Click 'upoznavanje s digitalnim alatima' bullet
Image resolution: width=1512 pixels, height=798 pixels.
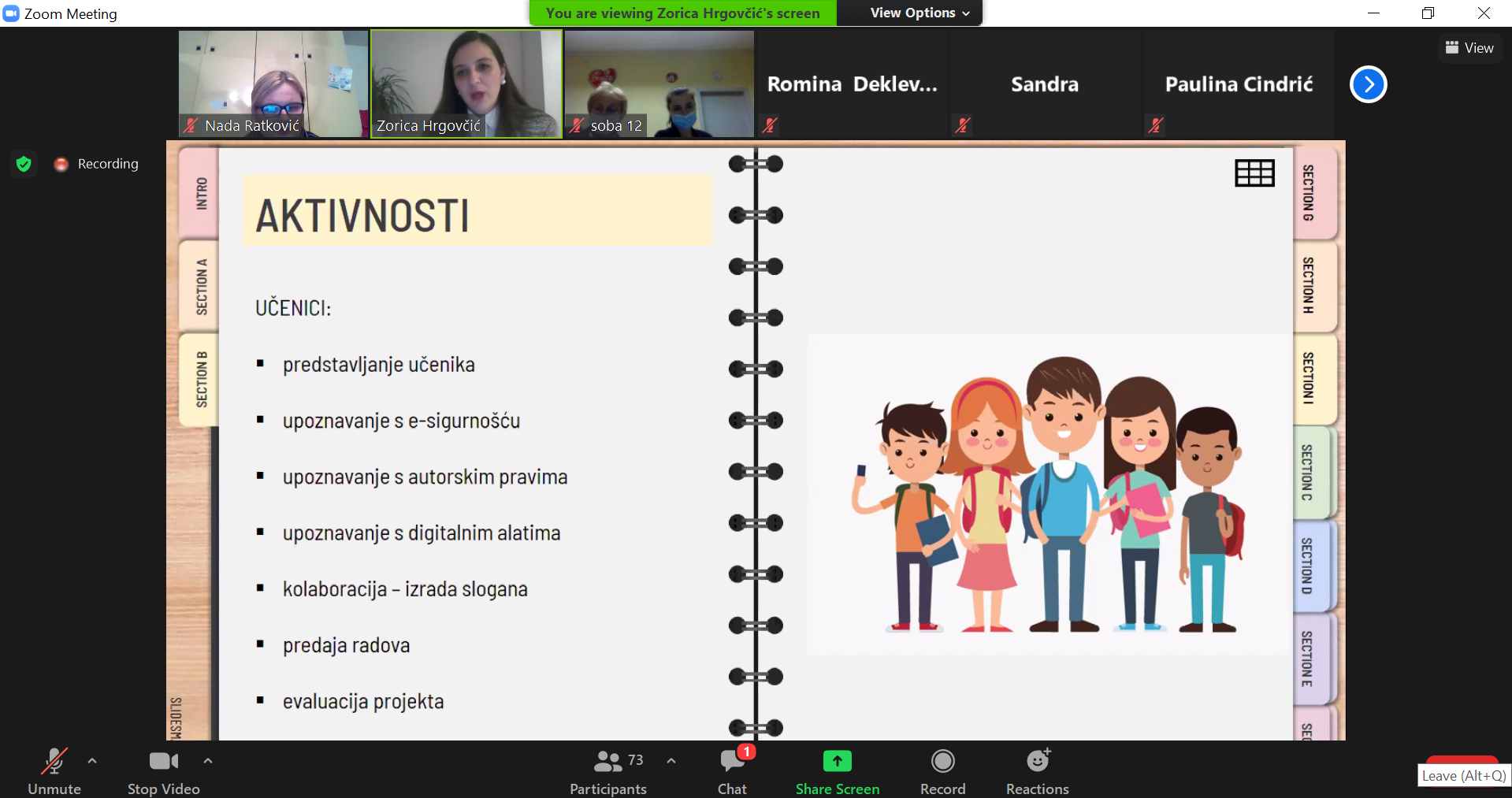[422, 533]
